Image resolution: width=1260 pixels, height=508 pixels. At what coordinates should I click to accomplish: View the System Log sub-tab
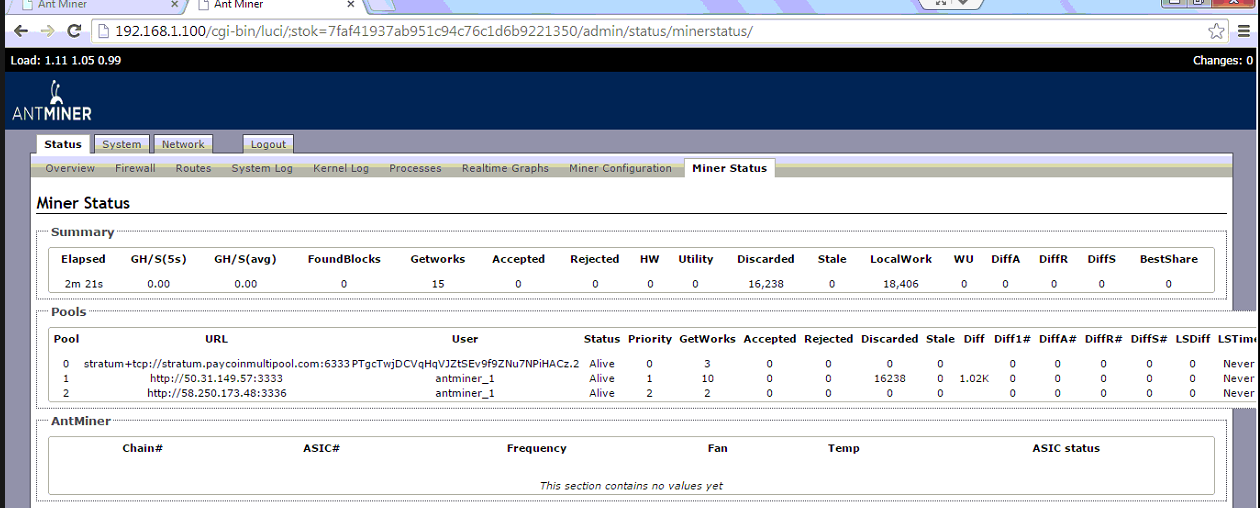[262, 168]
